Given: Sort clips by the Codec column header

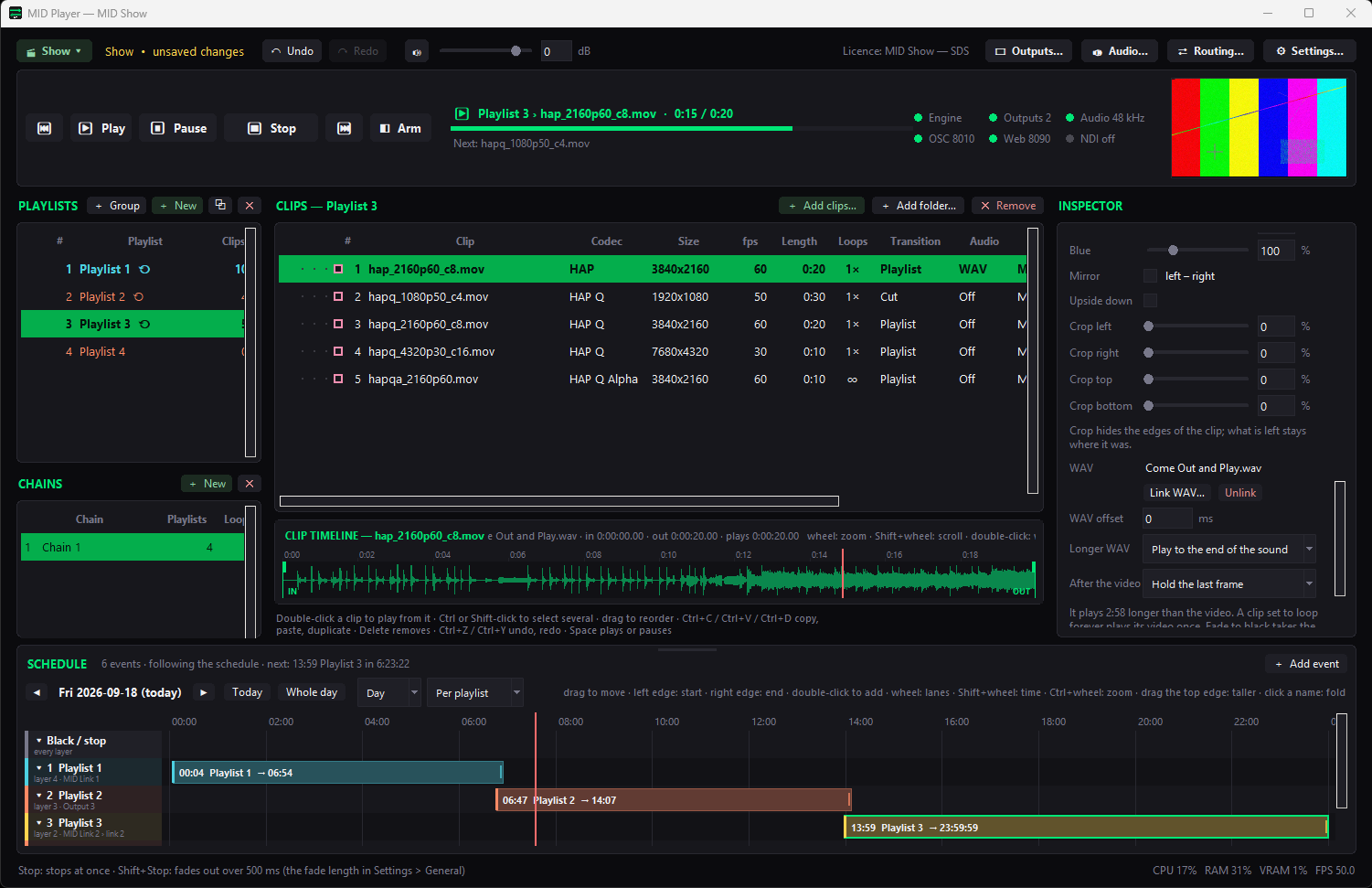Looking at the screenshot, I should click(x=607, y=241).
